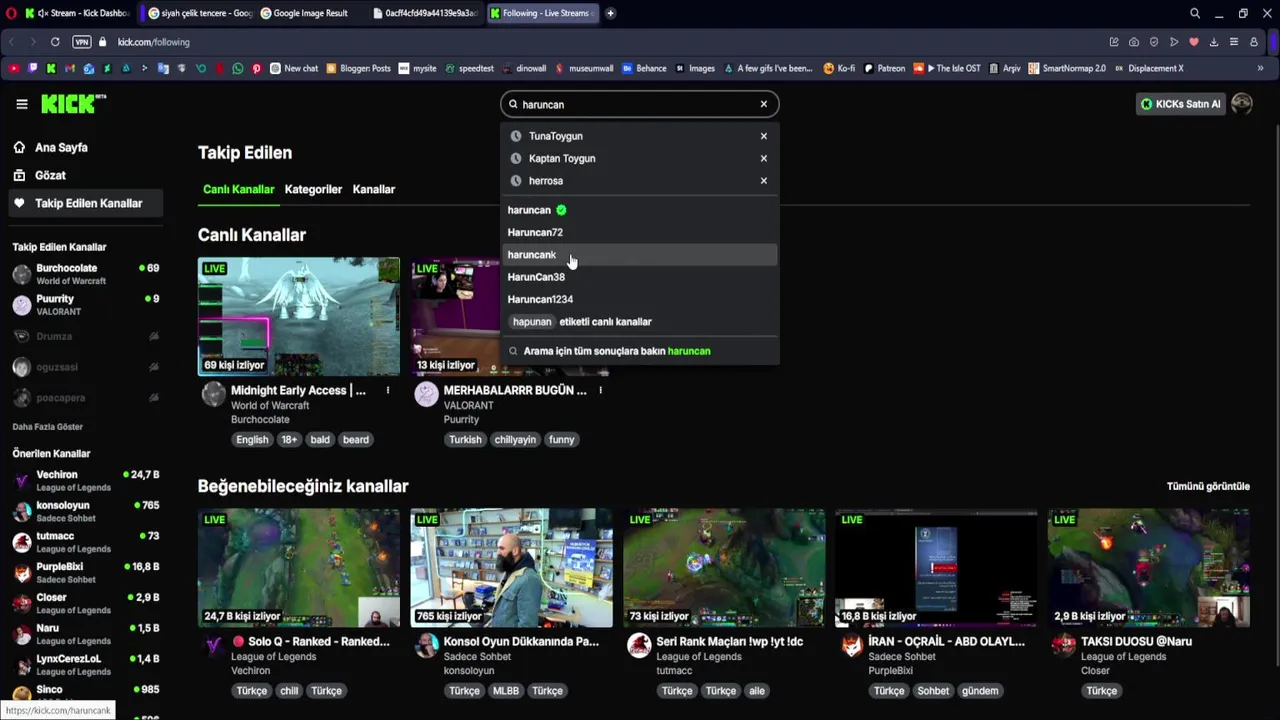The image size is (1280, 720).
Task: Remove 'TunaToygun' from recent searches
Action: 763,136
